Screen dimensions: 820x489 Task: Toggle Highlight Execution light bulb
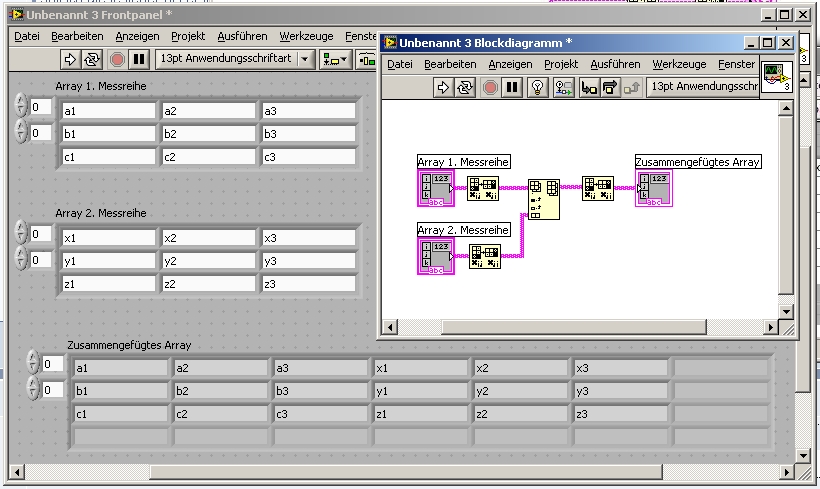pos(537,87)
